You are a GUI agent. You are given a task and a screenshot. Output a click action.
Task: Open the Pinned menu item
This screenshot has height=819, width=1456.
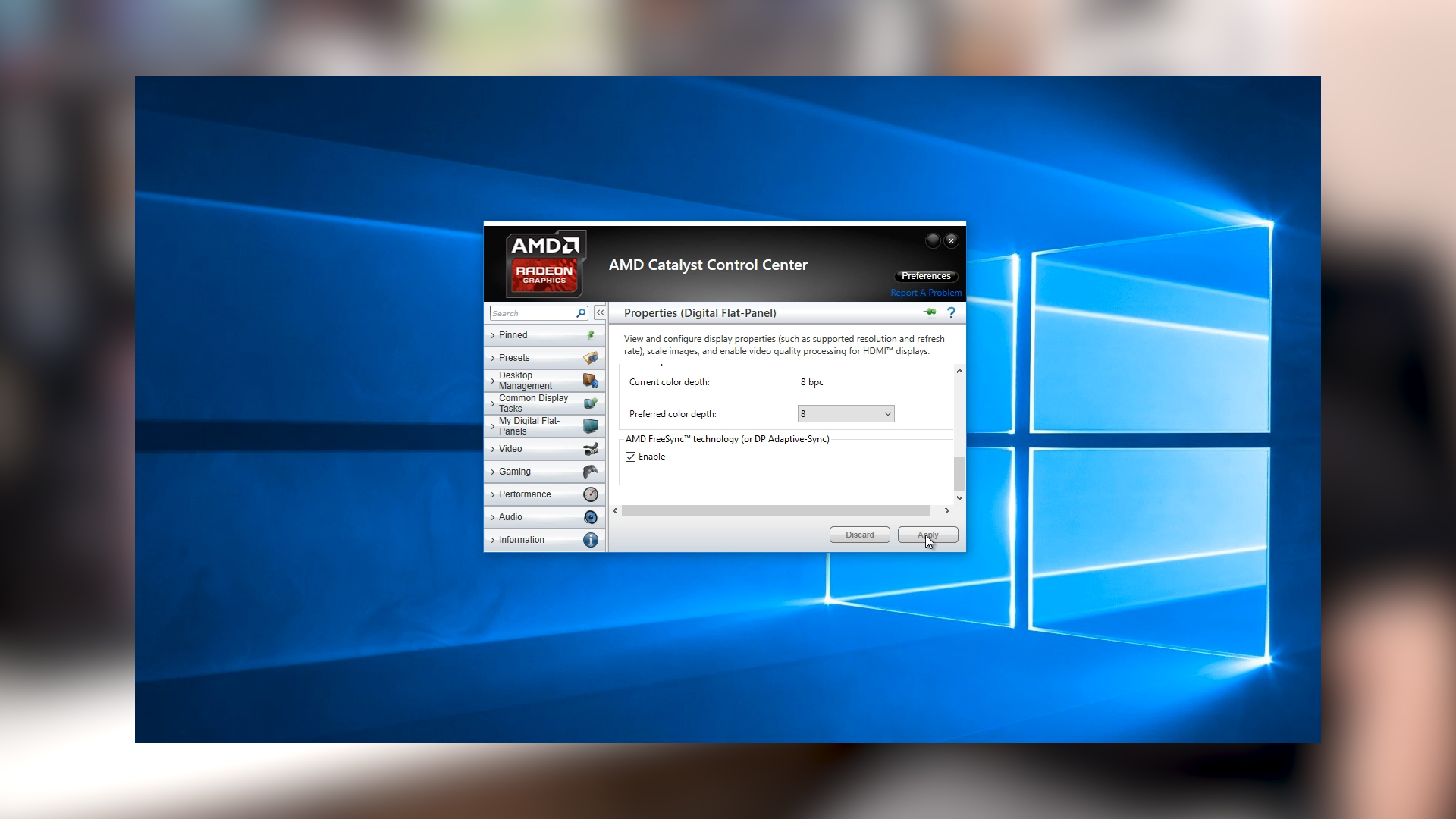[x=544, y=335]
